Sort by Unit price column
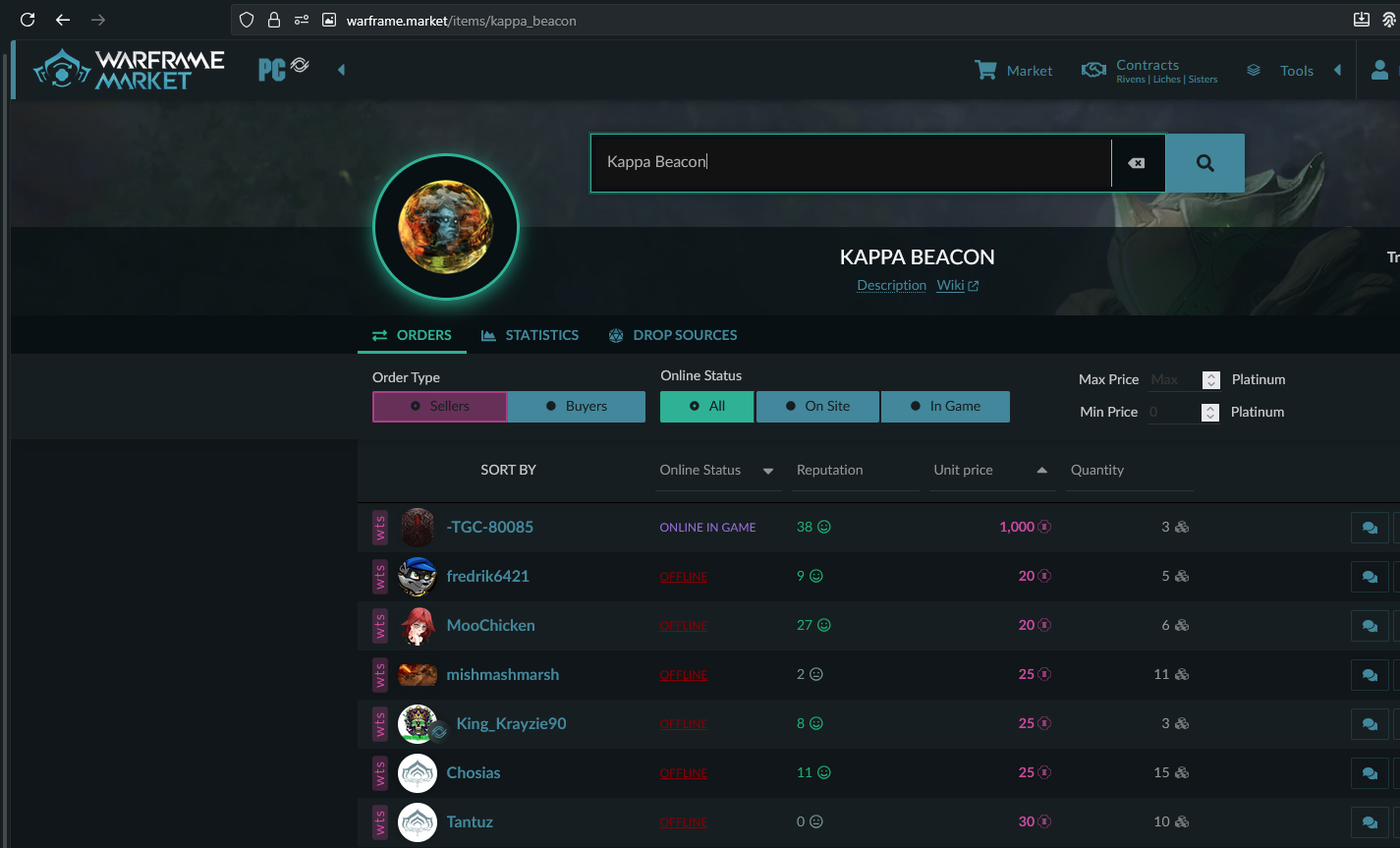The height and width of the screenshot is (848, 1400). coord(990,470)
